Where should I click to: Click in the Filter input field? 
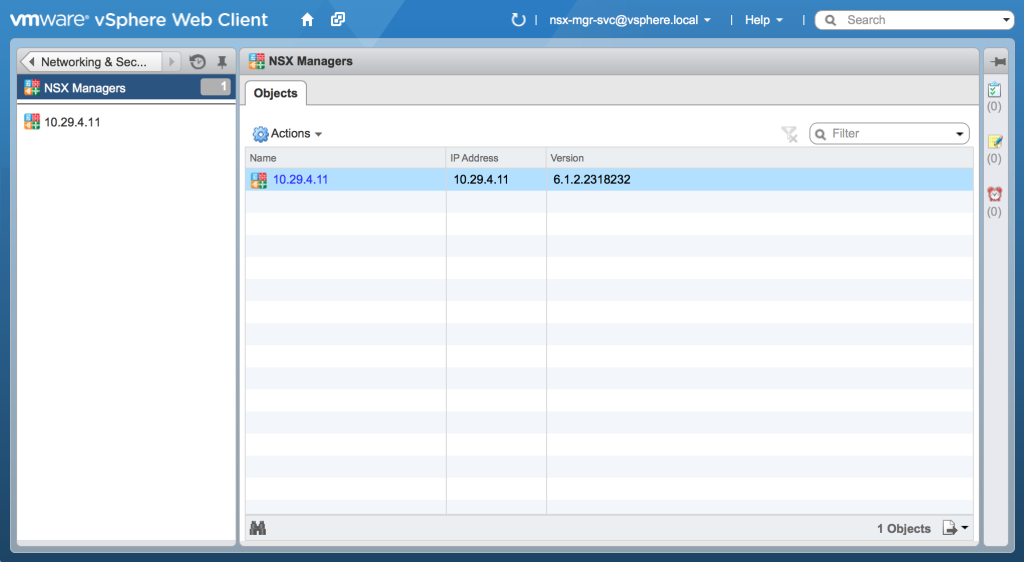coord(889,134)
